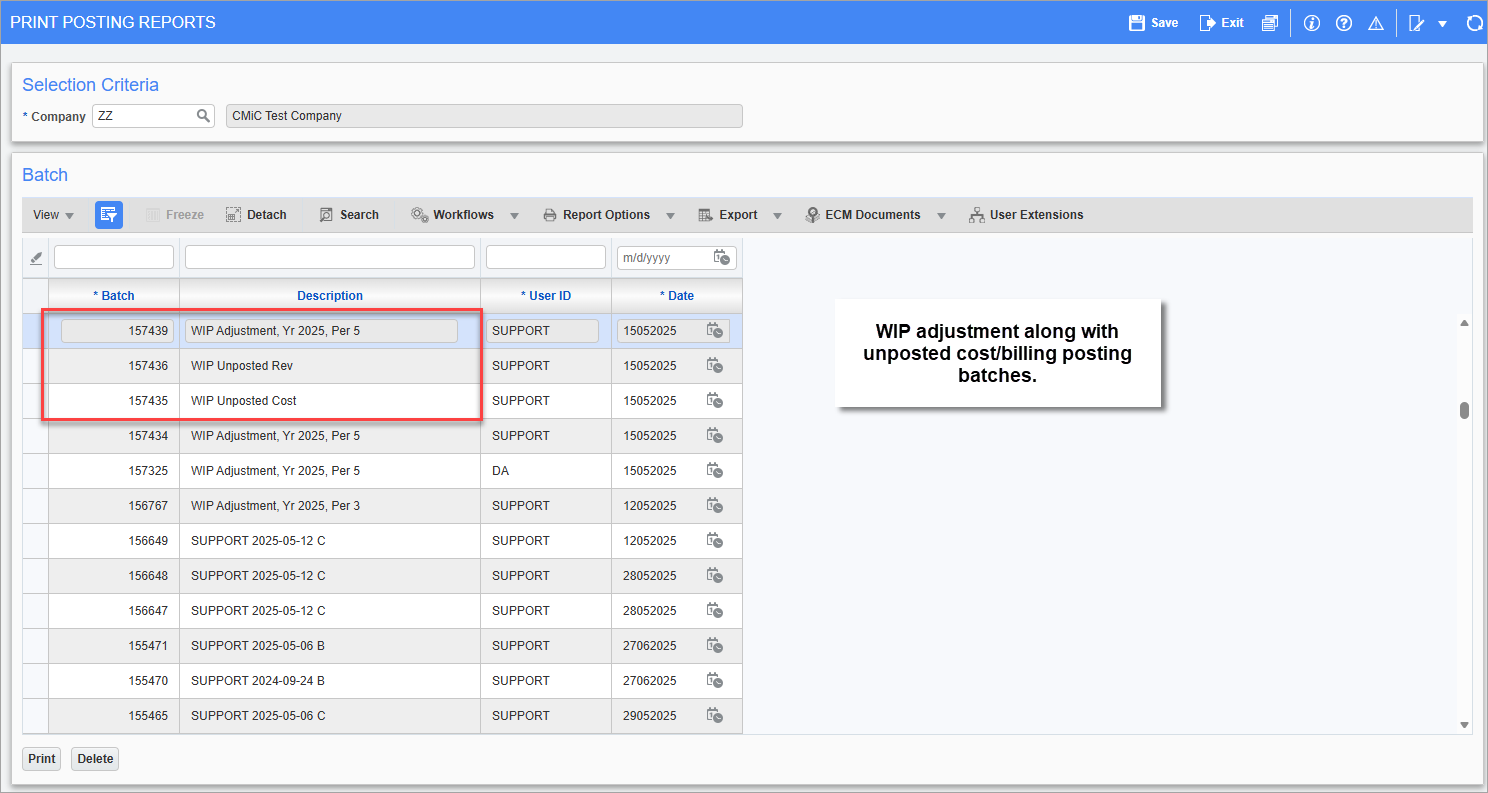Viewport: 1488px width, 793px height.
Task: Click the Delete button
Action: [x=95, y=759]
